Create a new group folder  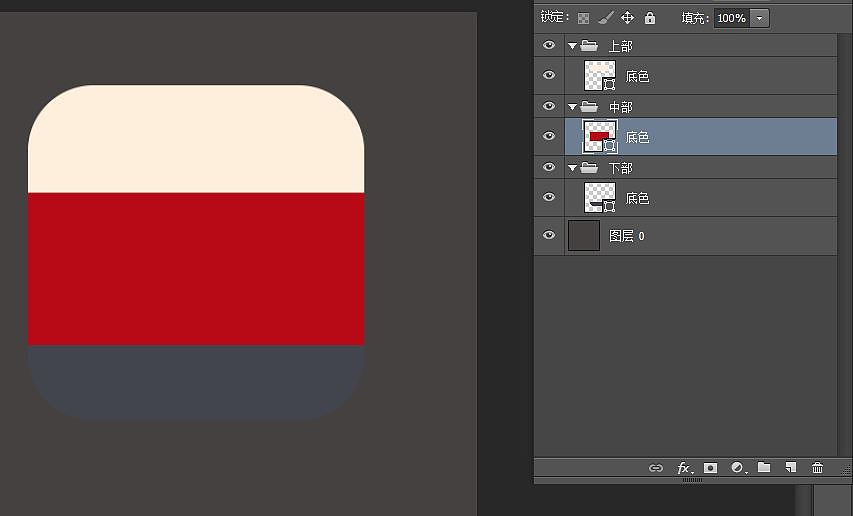point(764,467)
